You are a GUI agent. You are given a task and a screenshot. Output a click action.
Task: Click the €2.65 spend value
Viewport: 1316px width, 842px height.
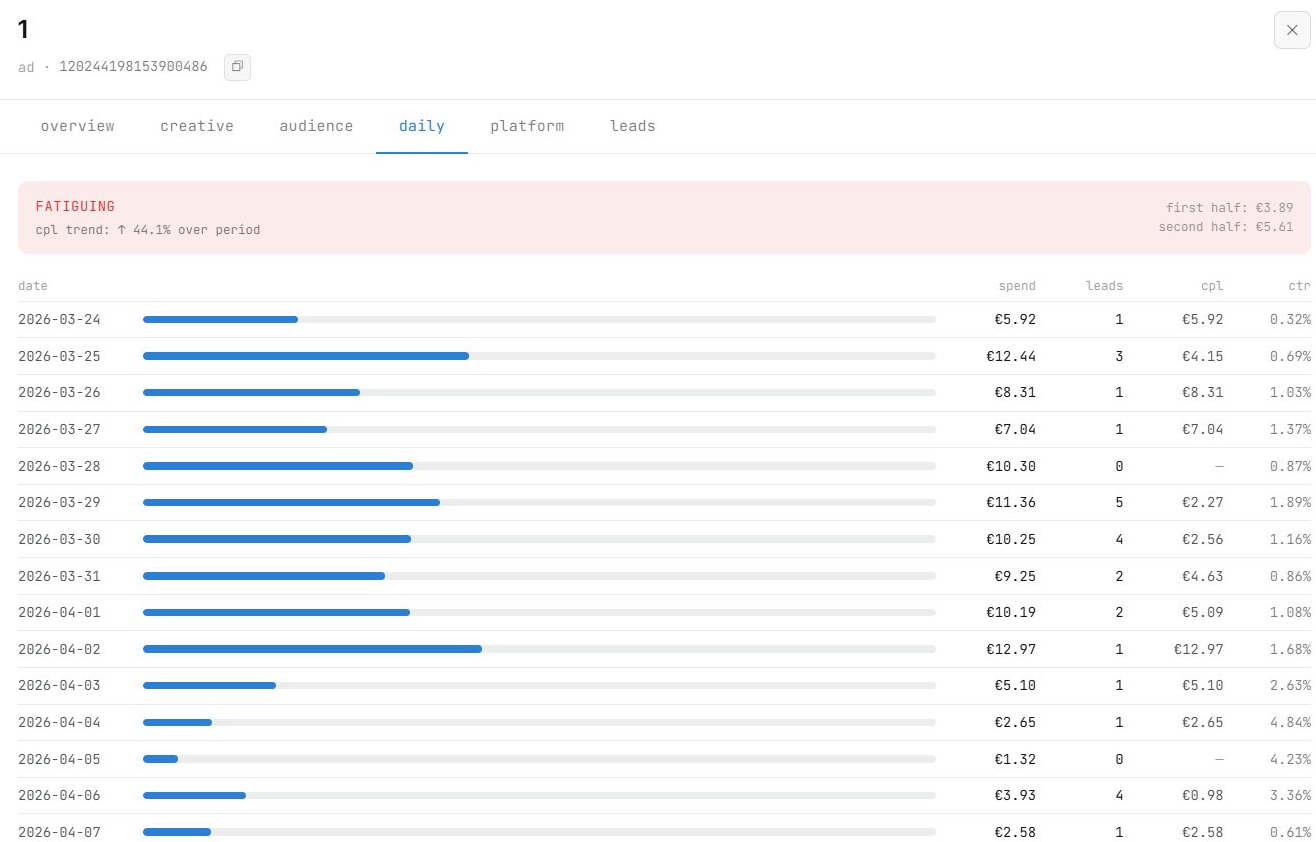(x=1015, y=722)
